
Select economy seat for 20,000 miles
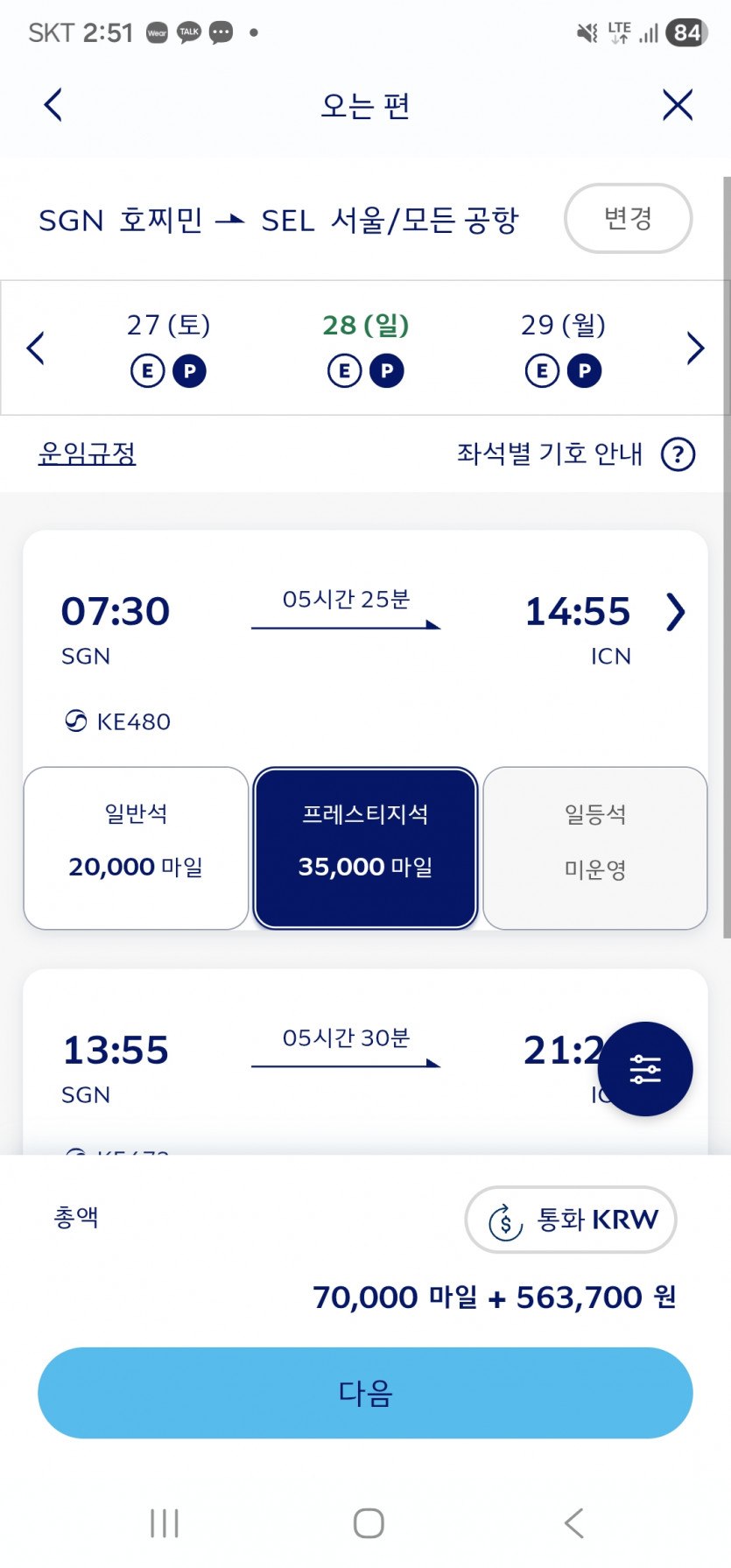(136, 847)
